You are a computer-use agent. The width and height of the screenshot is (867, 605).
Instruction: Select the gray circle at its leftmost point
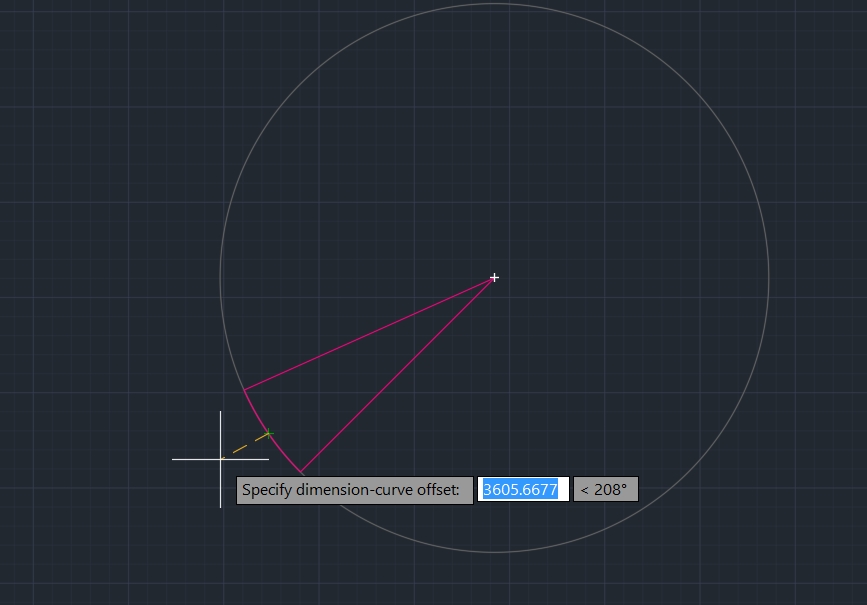pyautogui.click(x=220, y=278)
